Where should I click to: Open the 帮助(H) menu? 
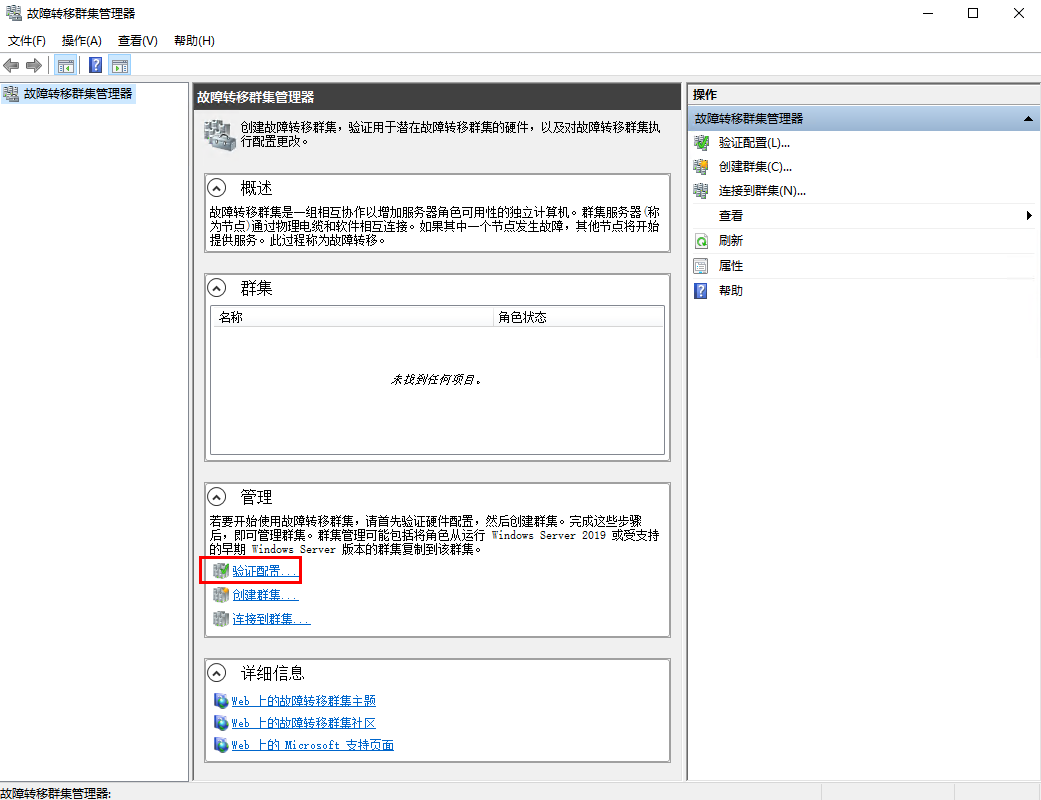(194, 40)
